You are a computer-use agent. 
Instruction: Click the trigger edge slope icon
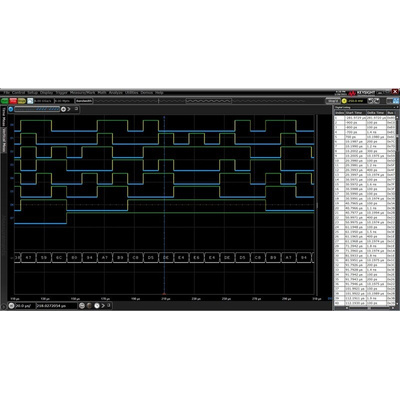pos(373,101)
